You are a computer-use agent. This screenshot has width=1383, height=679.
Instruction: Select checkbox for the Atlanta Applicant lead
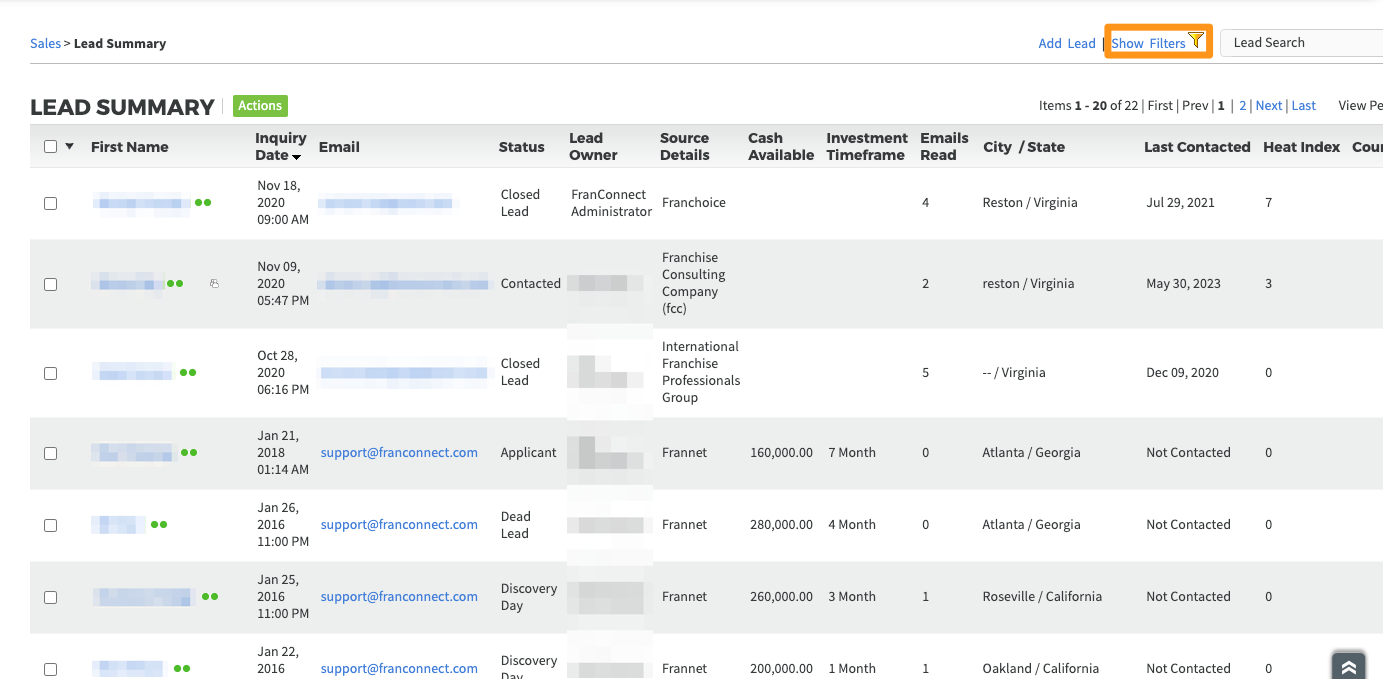pos(51,453)
